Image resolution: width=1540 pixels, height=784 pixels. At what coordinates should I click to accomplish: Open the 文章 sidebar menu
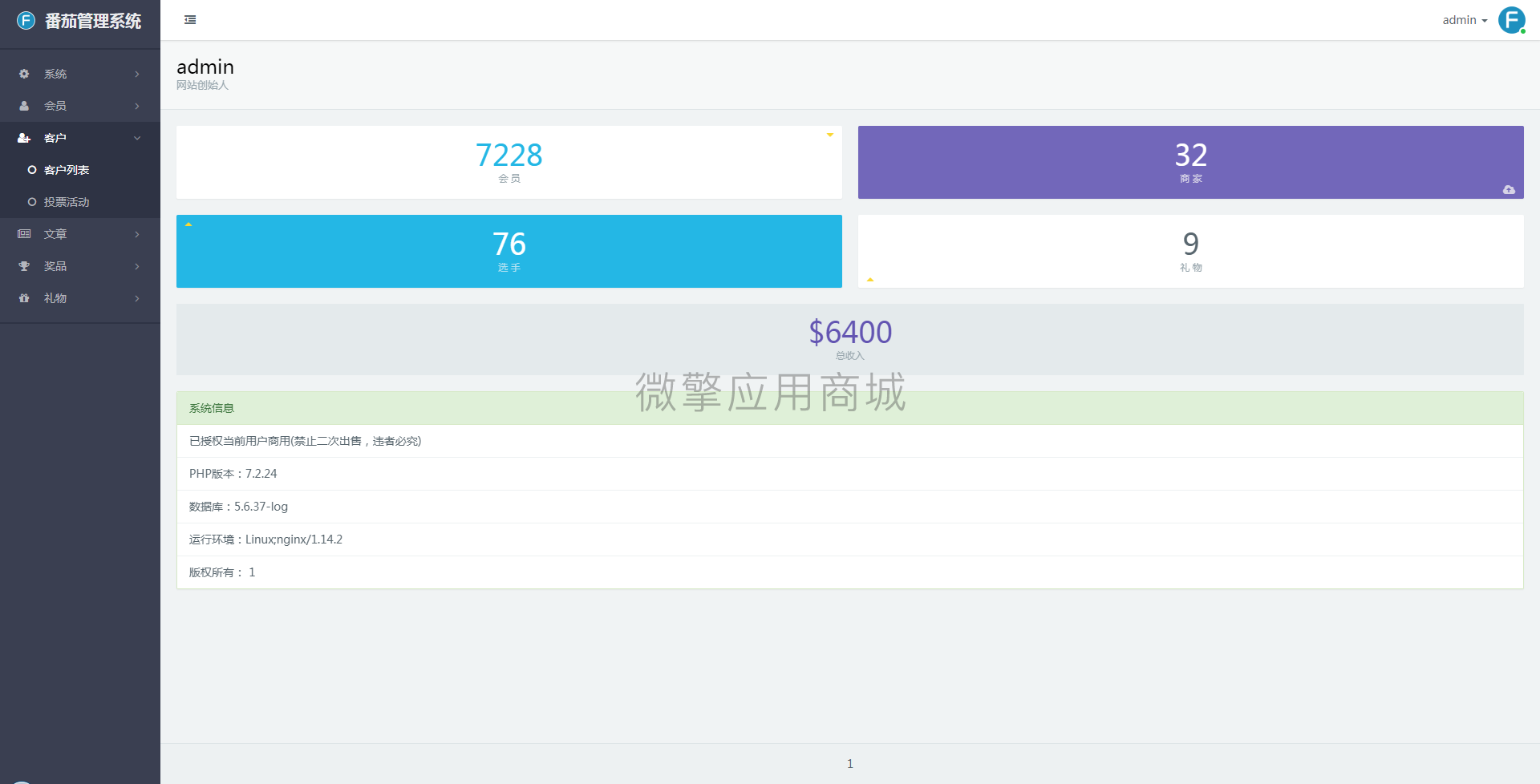[x=80, y=234]
